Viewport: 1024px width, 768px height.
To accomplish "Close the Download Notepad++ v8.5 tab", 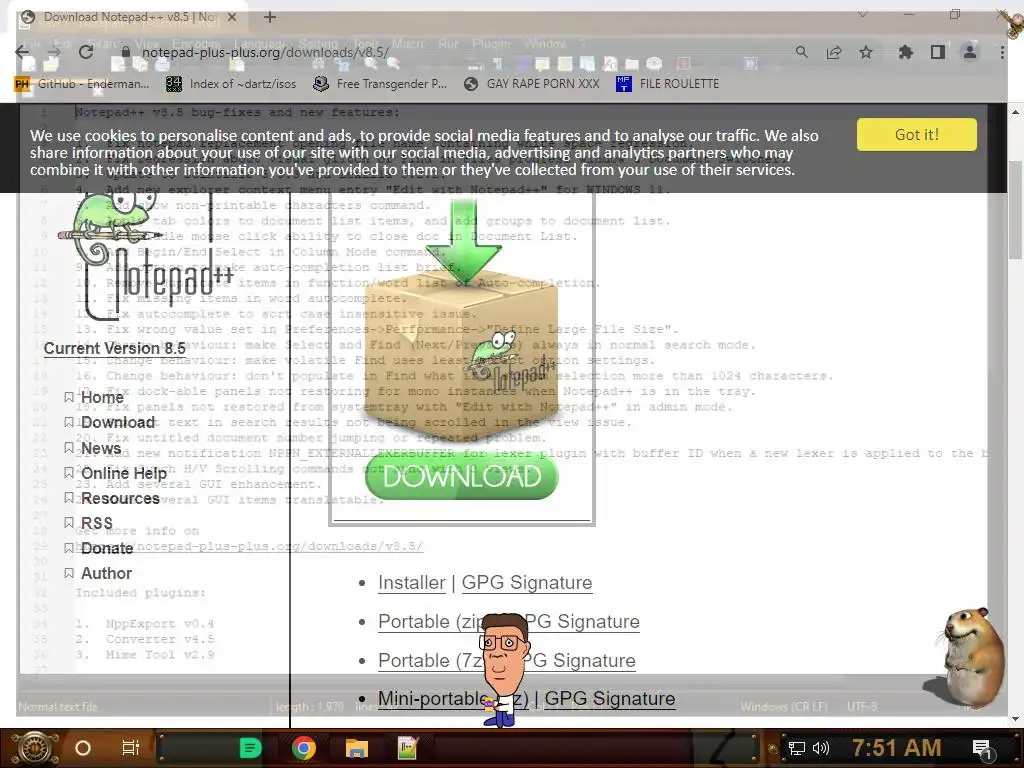I will point(232,18).
